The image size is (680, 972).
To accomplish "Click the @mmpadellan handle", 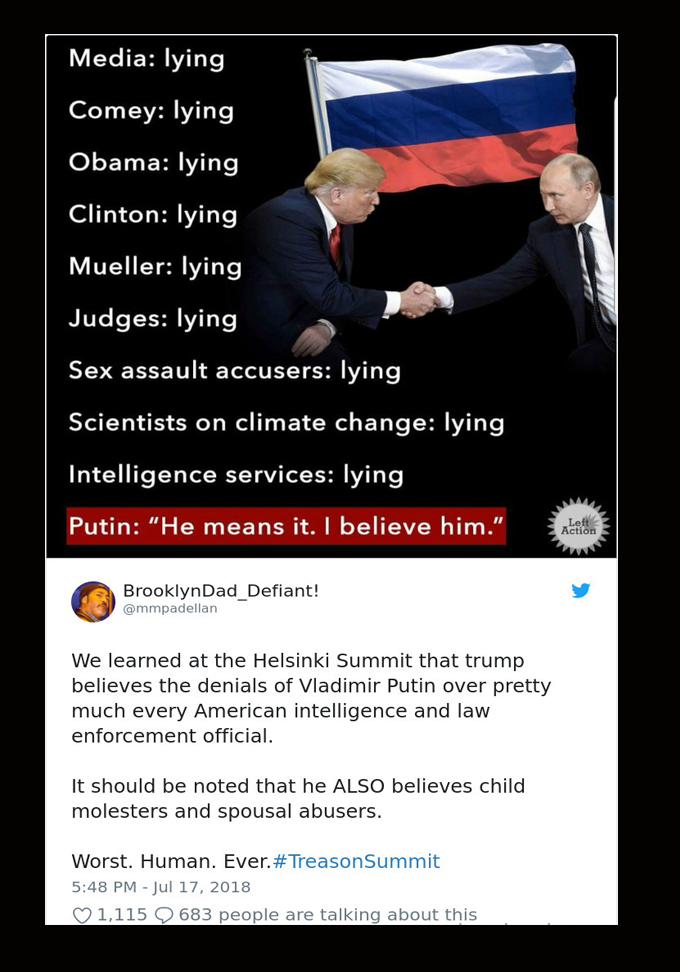I will (x=170, y=608).
